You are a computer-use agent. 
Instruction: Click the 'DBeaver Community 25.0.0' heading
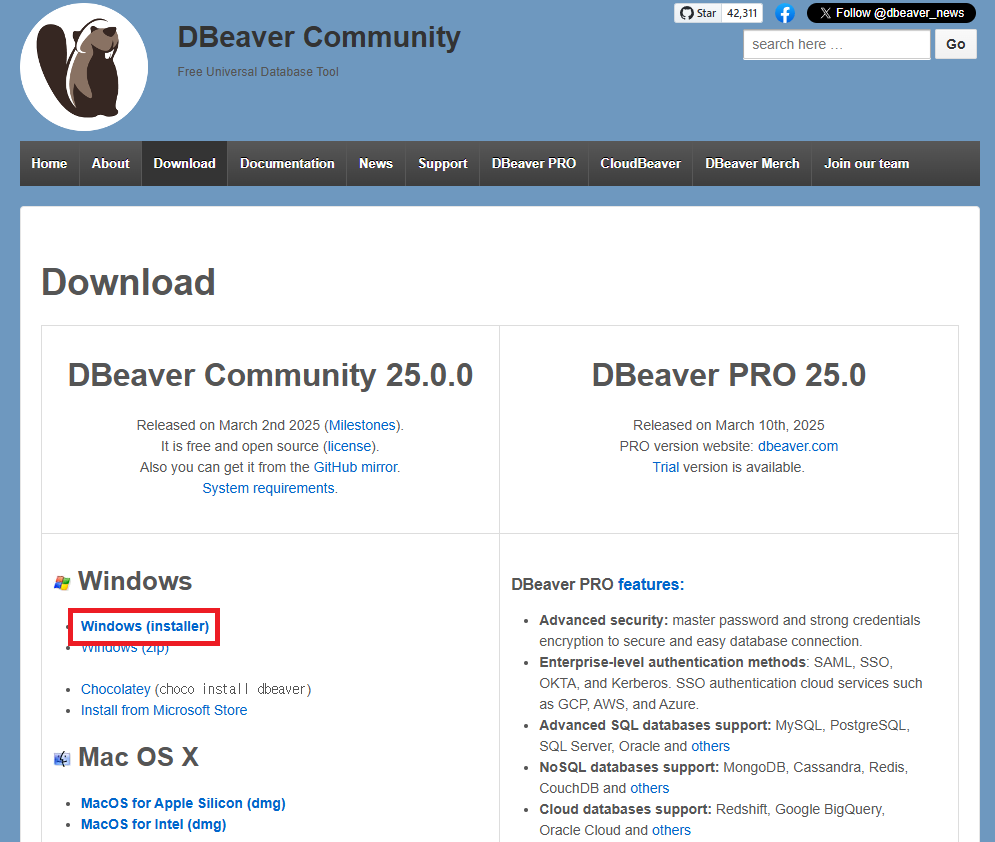[270, 375]
